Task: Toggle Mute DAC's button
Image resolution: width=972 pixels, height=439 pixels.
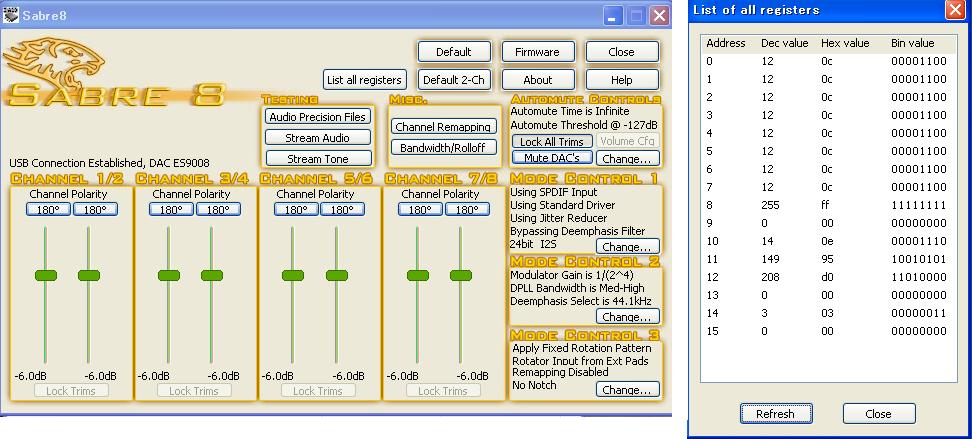Action: pos(552,158)
